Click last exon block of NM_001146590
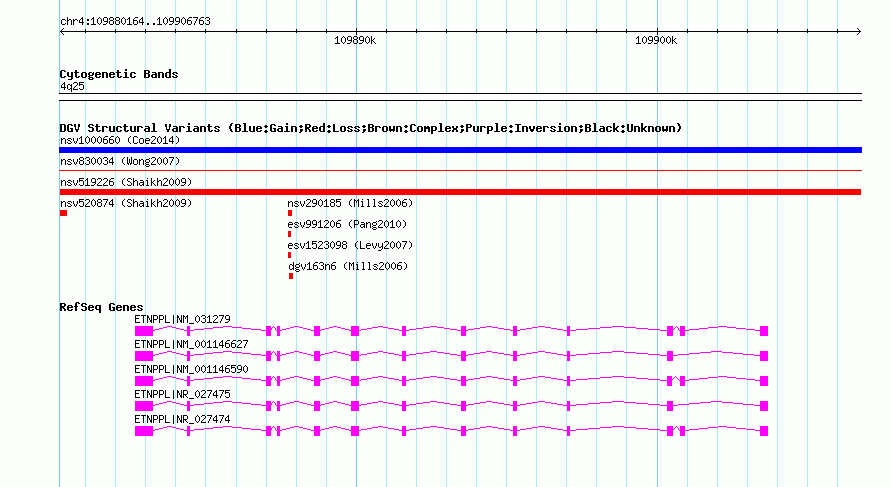 [764, 381]
